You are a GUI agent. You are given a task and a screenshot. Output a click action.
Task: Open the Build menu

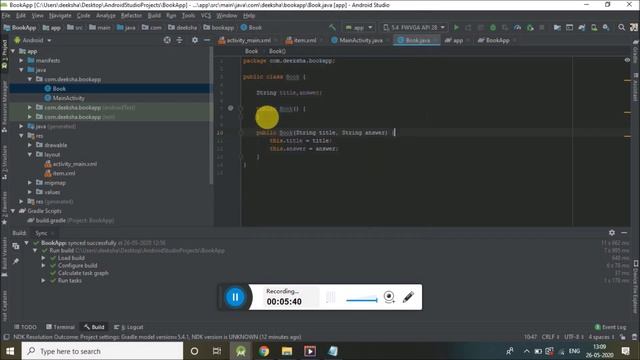[154, 16]
